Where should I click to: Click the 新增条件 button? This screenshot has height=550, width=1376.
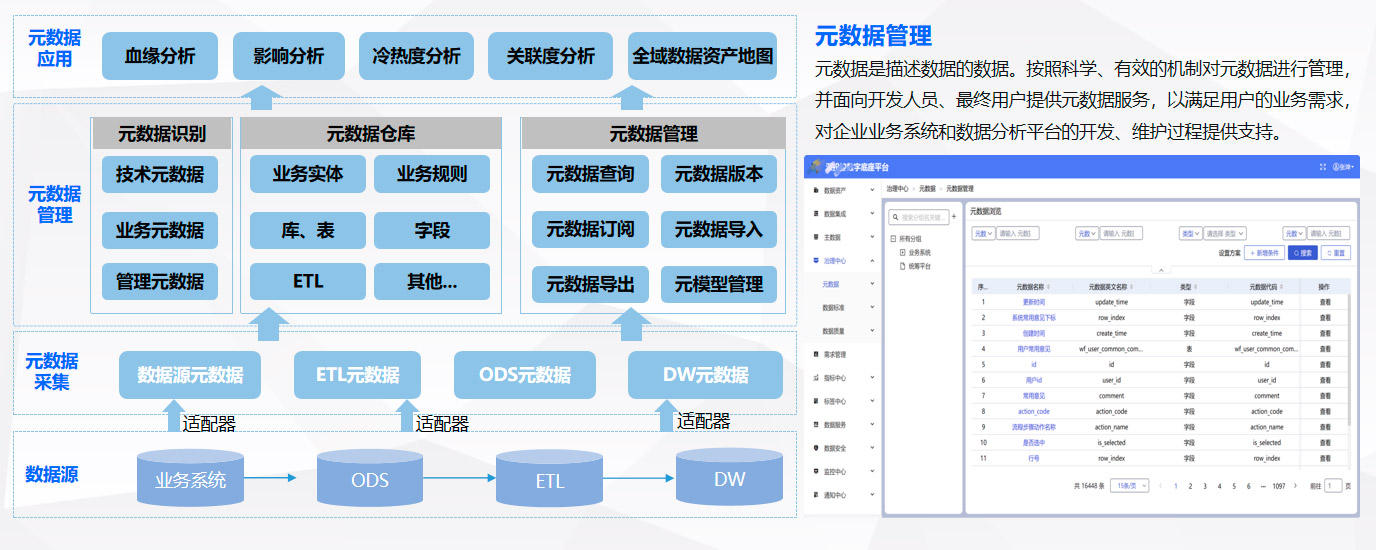[1264, 253]
